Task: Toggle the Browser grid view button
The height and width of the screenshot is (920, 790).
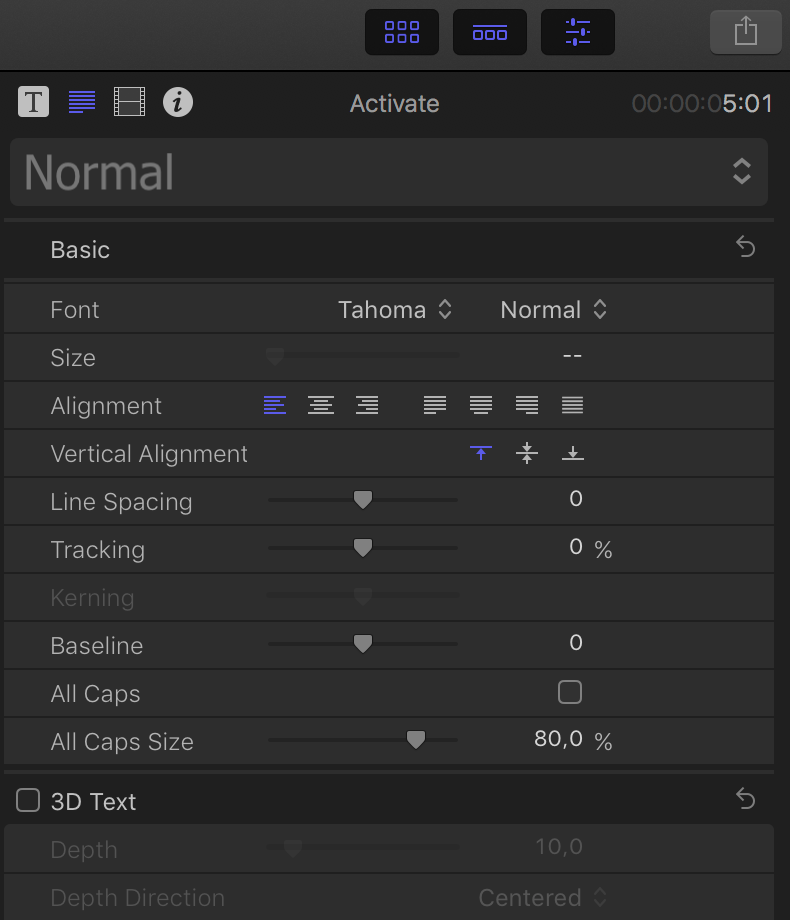Action: click(x=402, y=32)
